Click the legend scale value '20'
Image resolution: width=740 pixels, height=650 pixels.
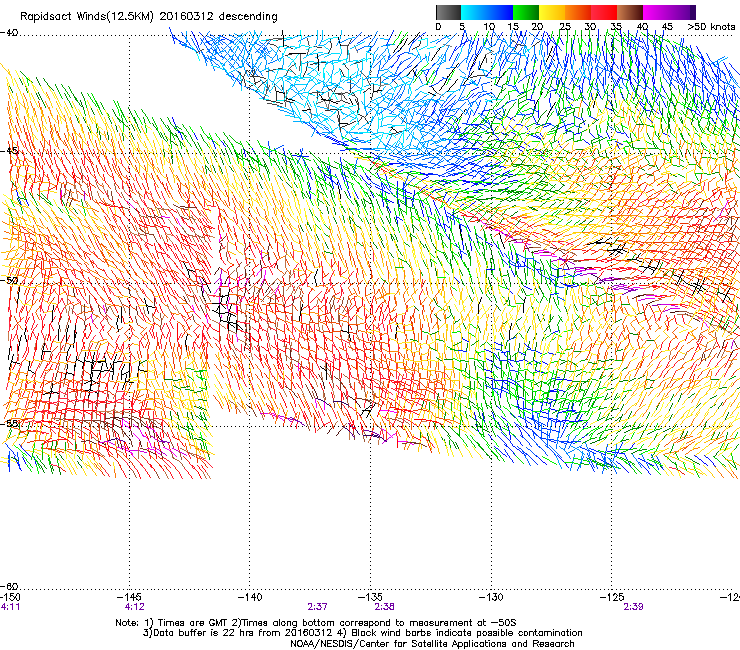tap(537, 27)
